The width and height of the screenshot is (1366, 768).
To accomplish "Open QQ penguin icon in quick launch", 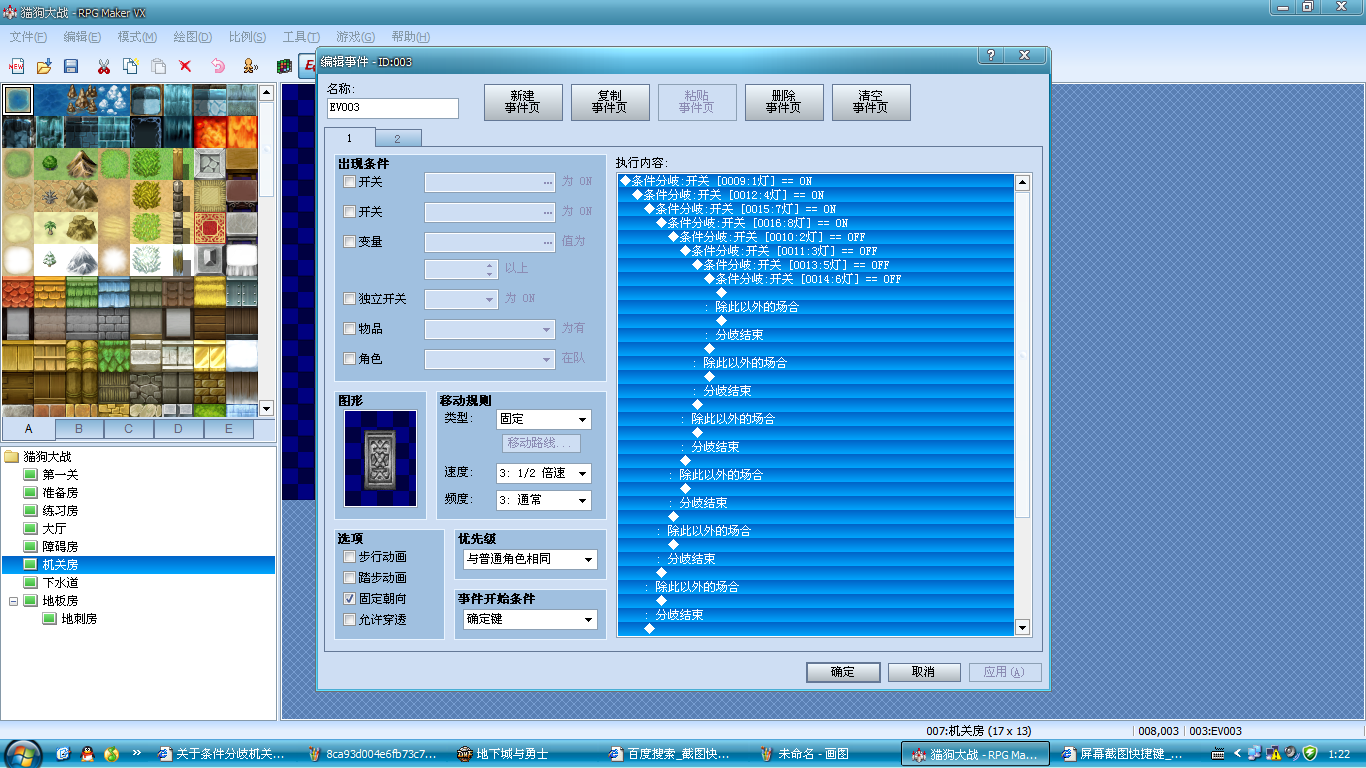I will (87, 753).
